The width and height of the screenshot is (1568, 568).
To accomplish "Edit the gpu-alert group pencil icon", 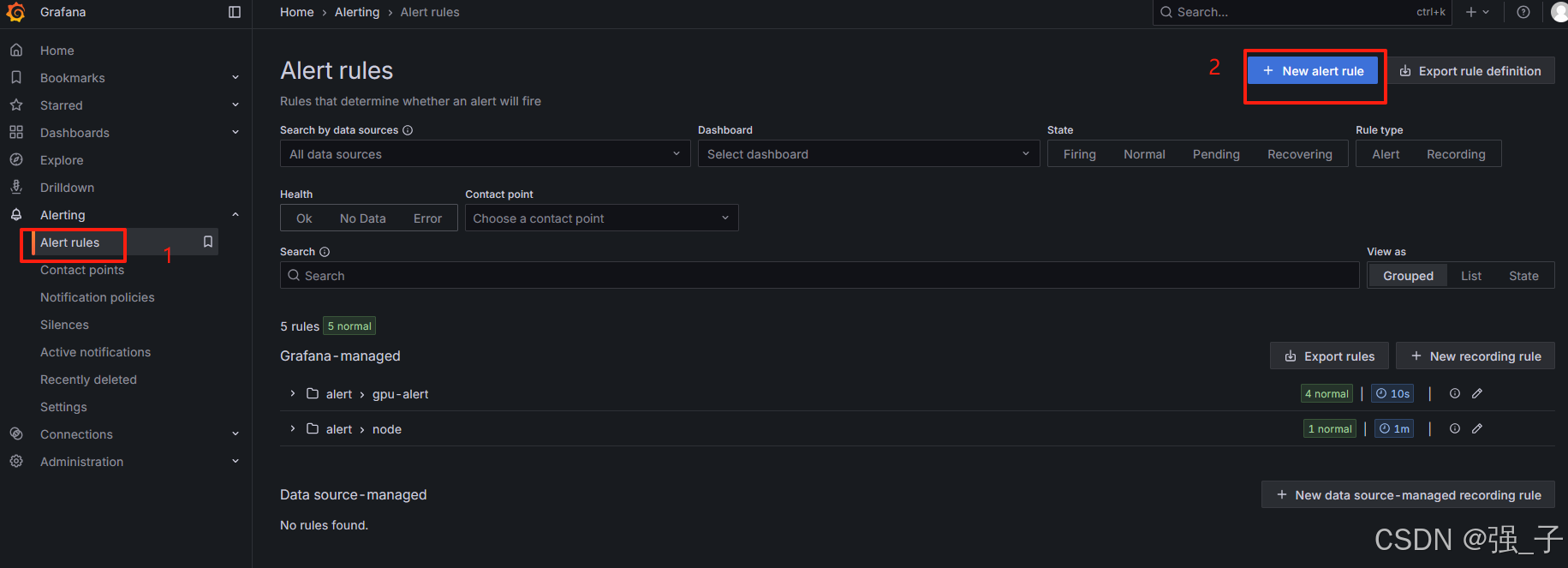I will [x=1477, y=394].
